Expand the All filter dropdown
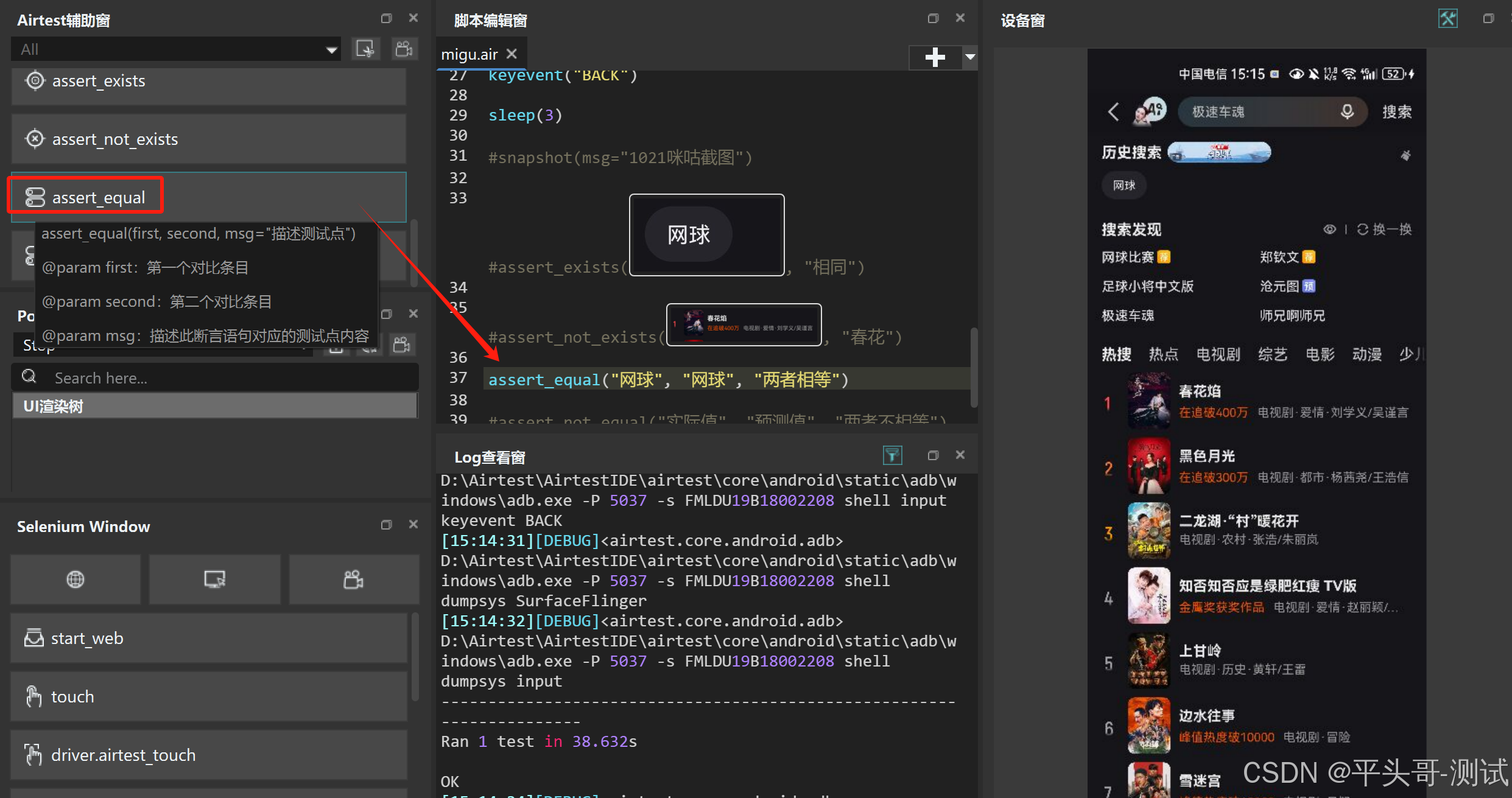Screen dimensions: 1512x798 tap(331, 50)
